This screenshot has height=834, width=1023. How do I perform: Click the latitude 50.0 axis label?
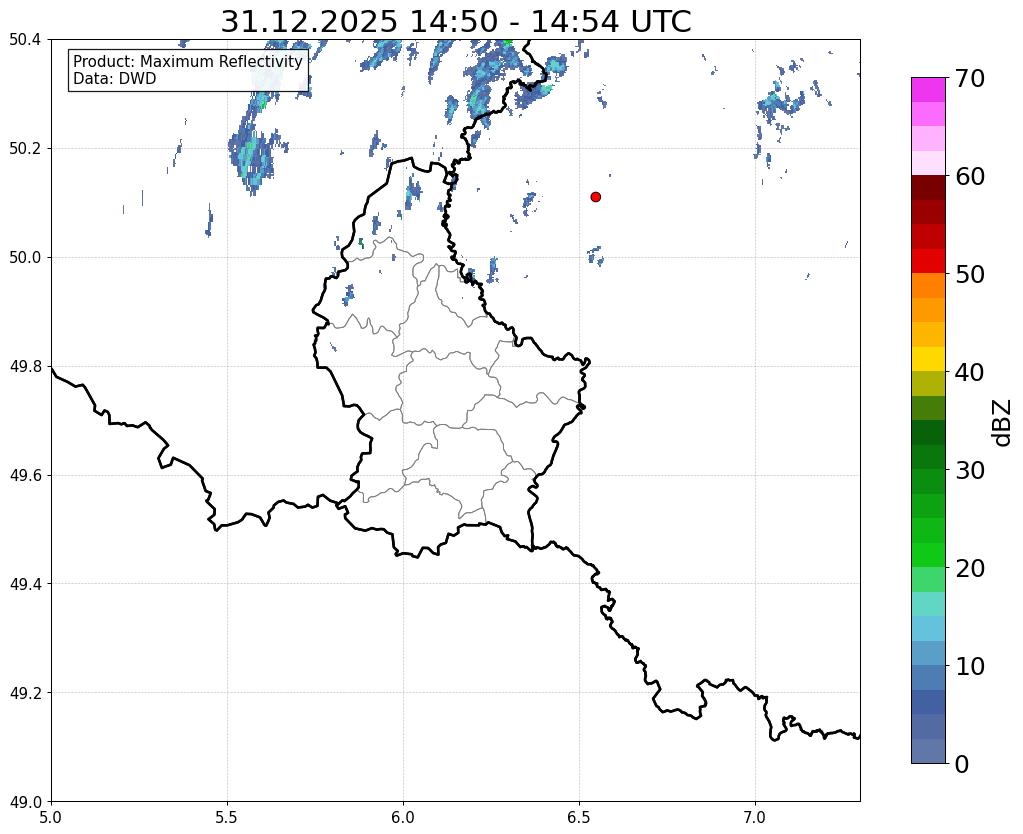tap(25, 258)
